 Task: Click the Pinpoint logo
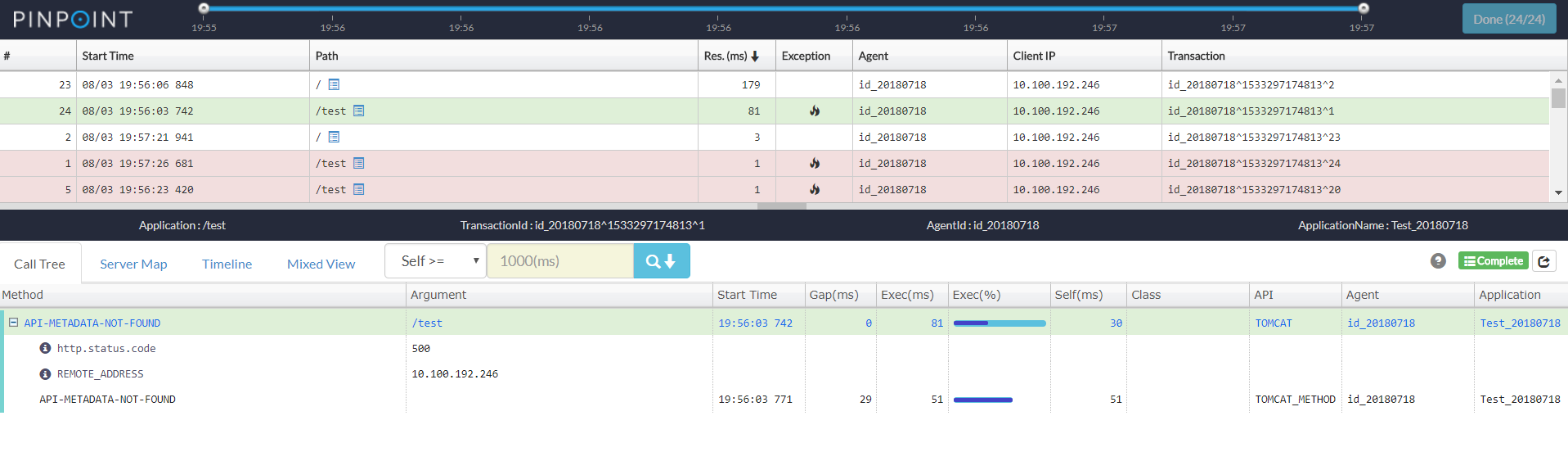coord(73,19)
